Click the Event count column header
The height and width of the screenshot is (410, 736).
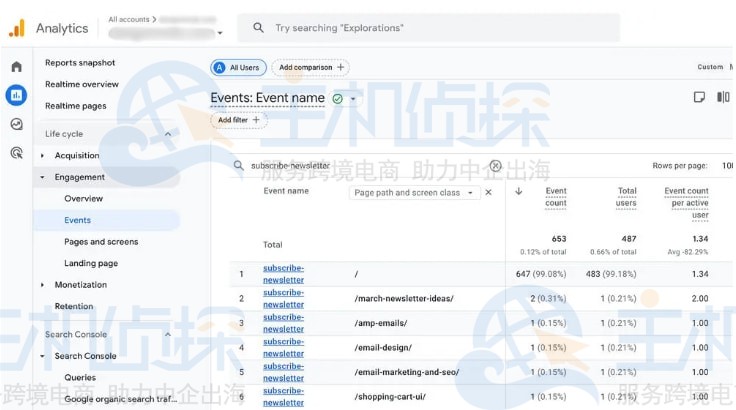coord(556,197)
